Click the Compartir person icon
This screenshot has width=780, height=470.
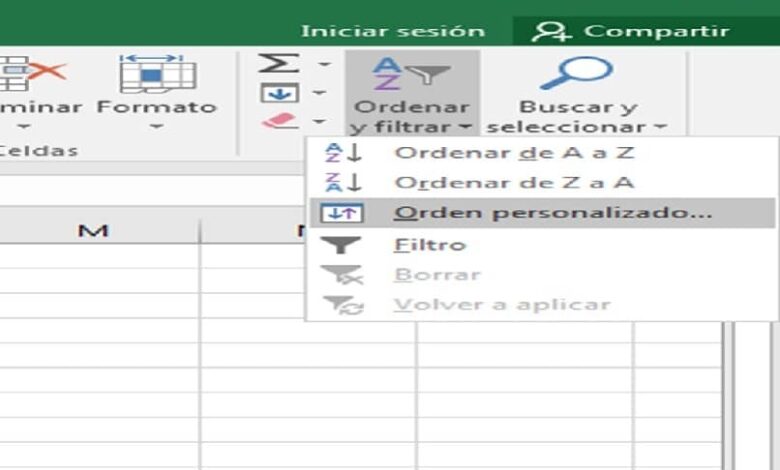click(x=551, y=31)
